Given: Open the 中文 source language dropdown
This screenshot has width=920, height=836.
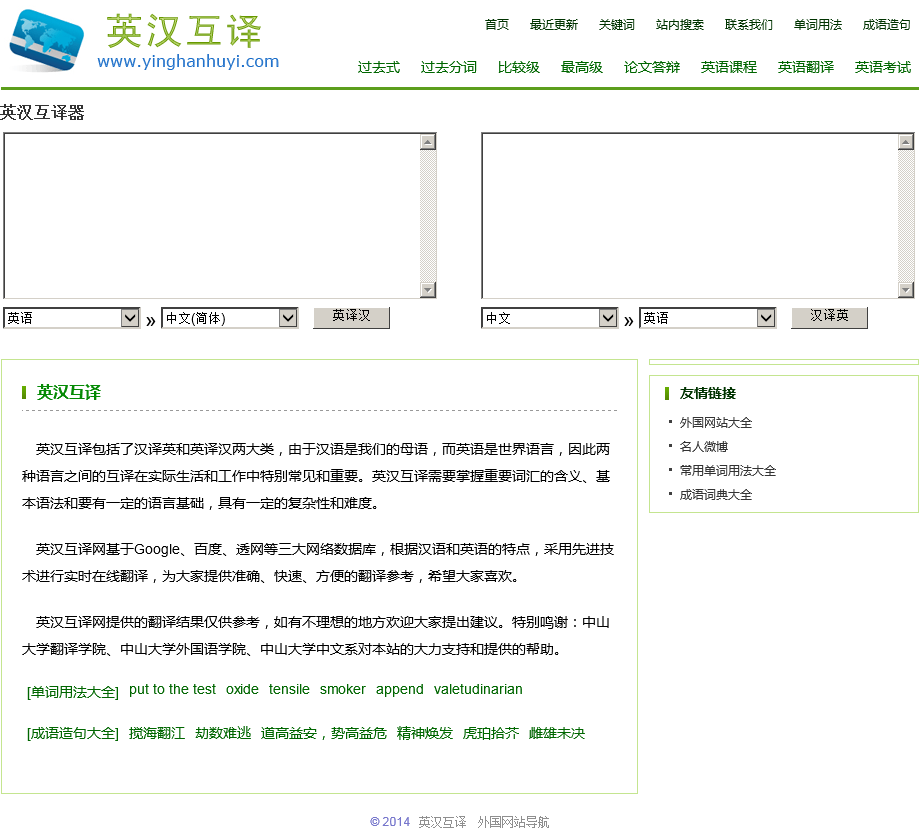Looking at the screenshot, I should pos(549,318).
